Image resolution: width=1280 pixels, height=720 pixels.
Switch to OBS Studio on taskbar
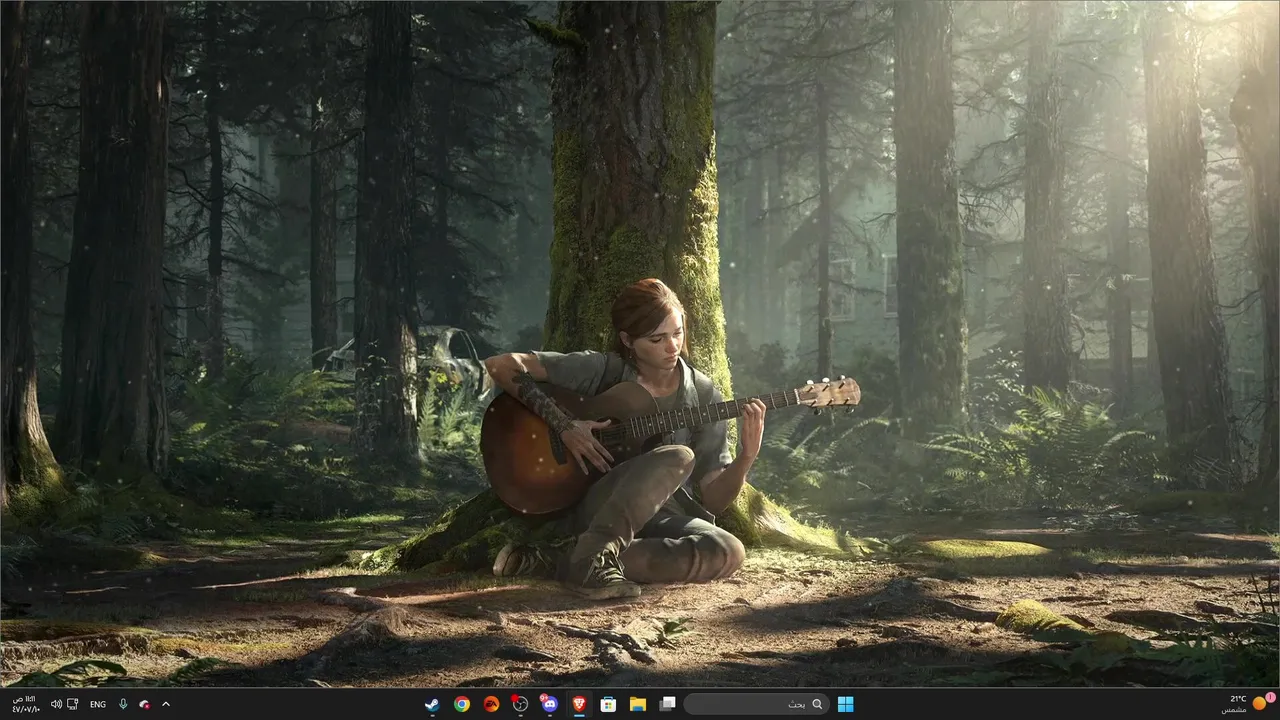coord(520,704)
